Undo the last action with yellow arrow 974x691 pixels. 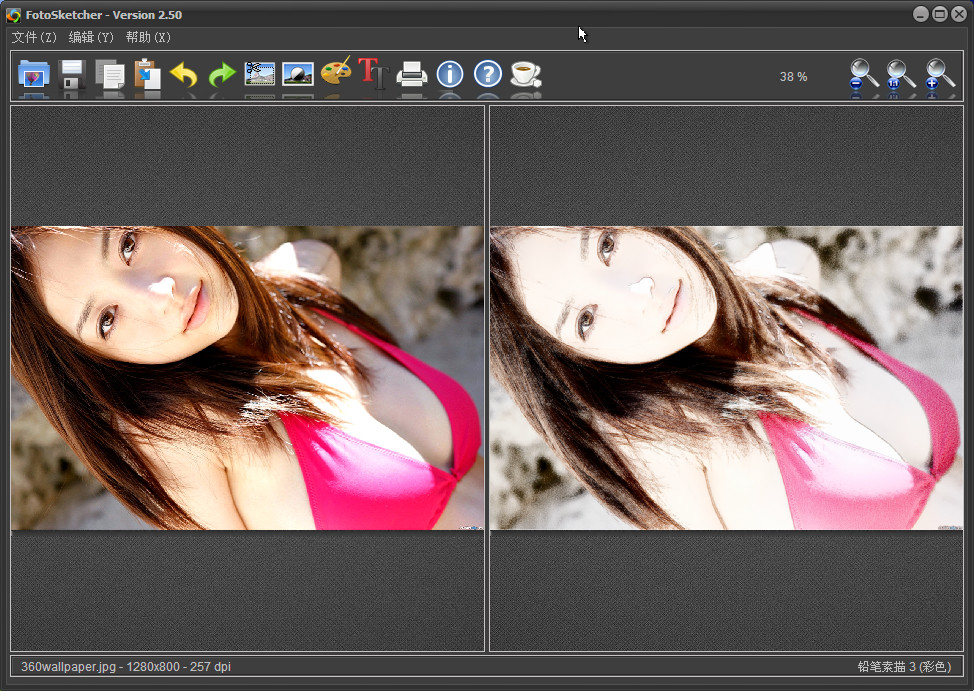point(184,75)
